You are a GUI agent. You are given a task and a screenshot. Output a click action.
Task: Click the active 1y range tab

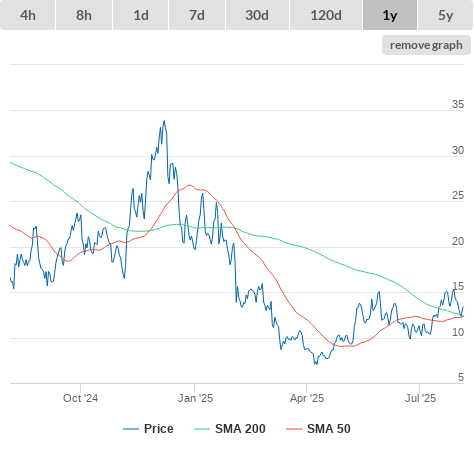coord(390,15)
